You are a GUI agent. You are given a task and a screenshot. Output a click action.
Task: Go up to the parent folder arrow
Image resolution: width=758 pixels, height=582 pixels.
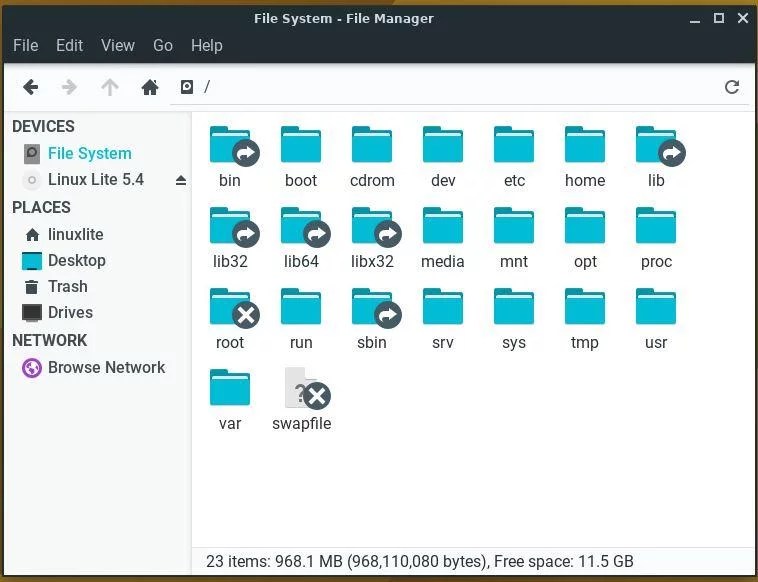click(110, 87)
